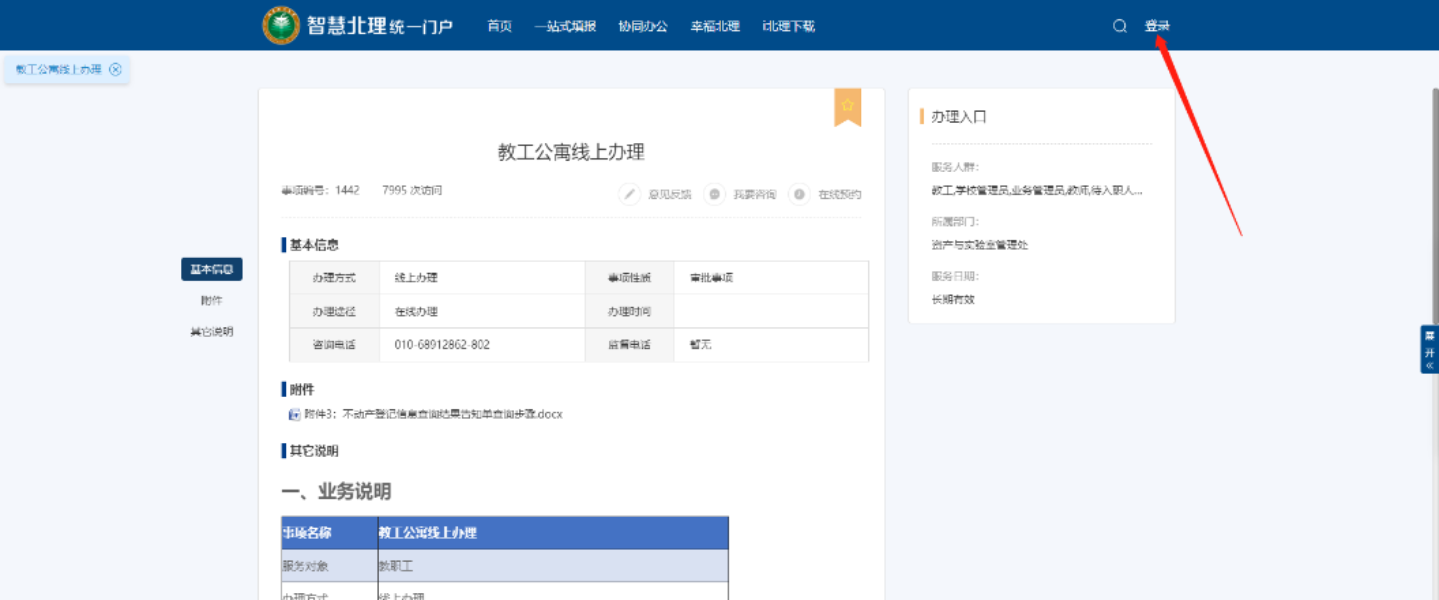Open the 一站式填报 menu
Screen dimensions: 1439x600
point(565,26)
